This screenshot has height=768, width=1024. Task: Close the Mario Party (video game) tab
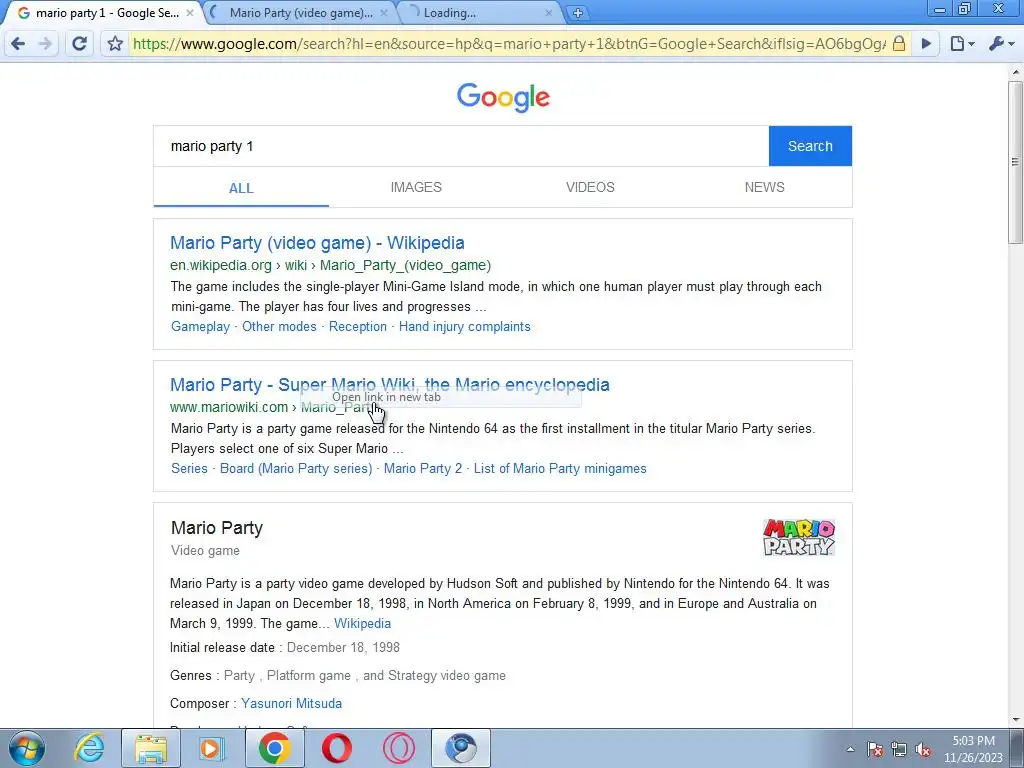pos(384,12)
